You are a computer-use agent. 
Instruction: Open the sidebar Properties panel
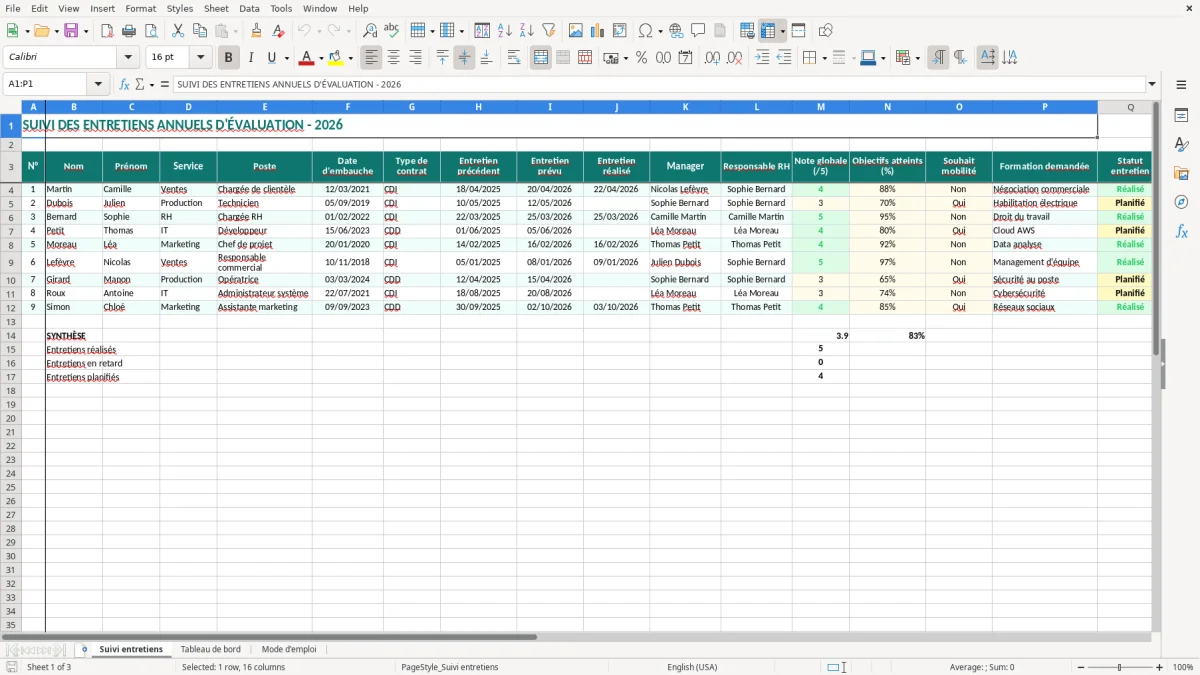click(x=1182, y=116)
